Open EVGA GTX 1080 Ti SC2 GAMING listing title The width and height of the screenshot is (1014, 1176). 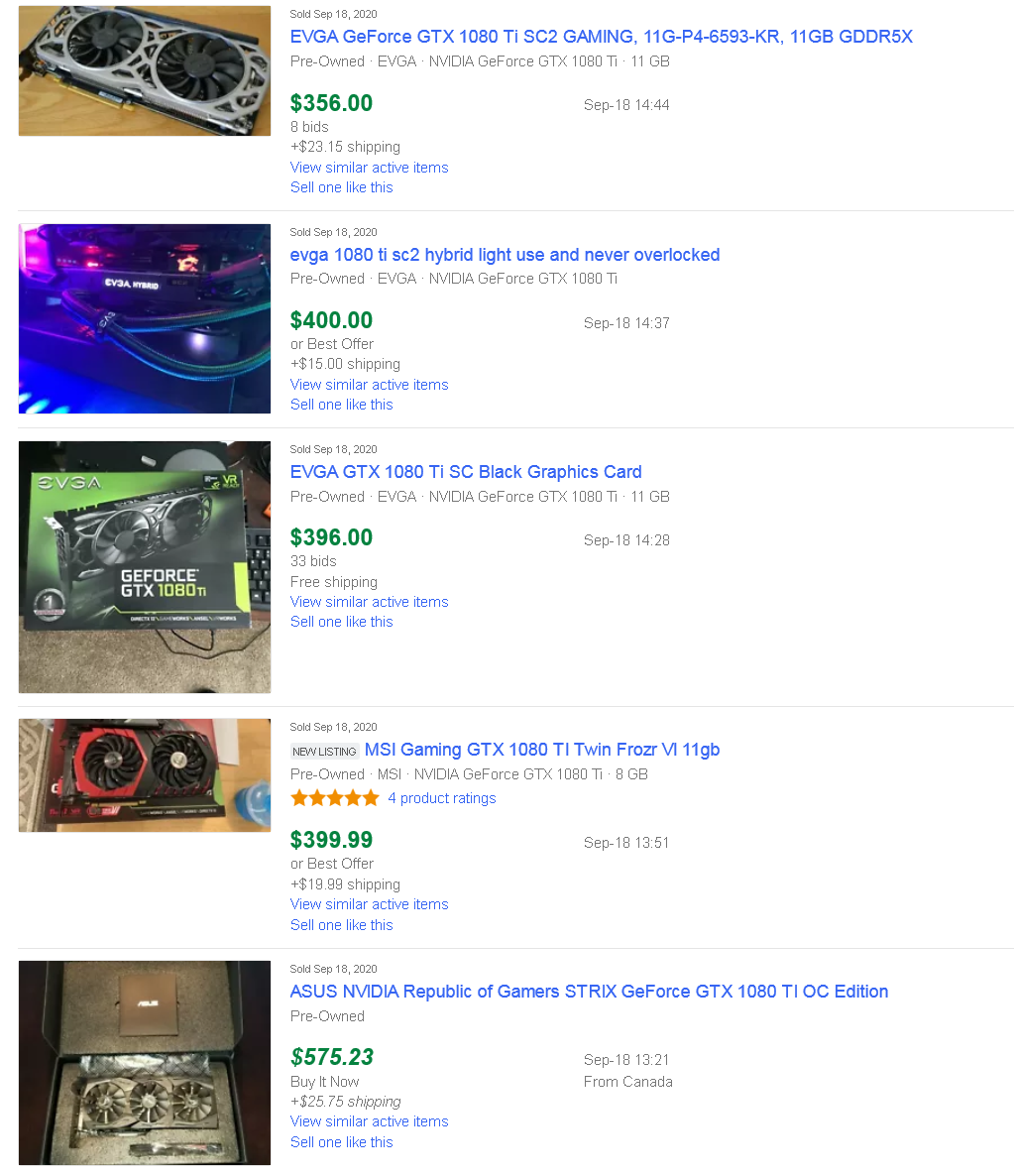(x=601, y=37)
